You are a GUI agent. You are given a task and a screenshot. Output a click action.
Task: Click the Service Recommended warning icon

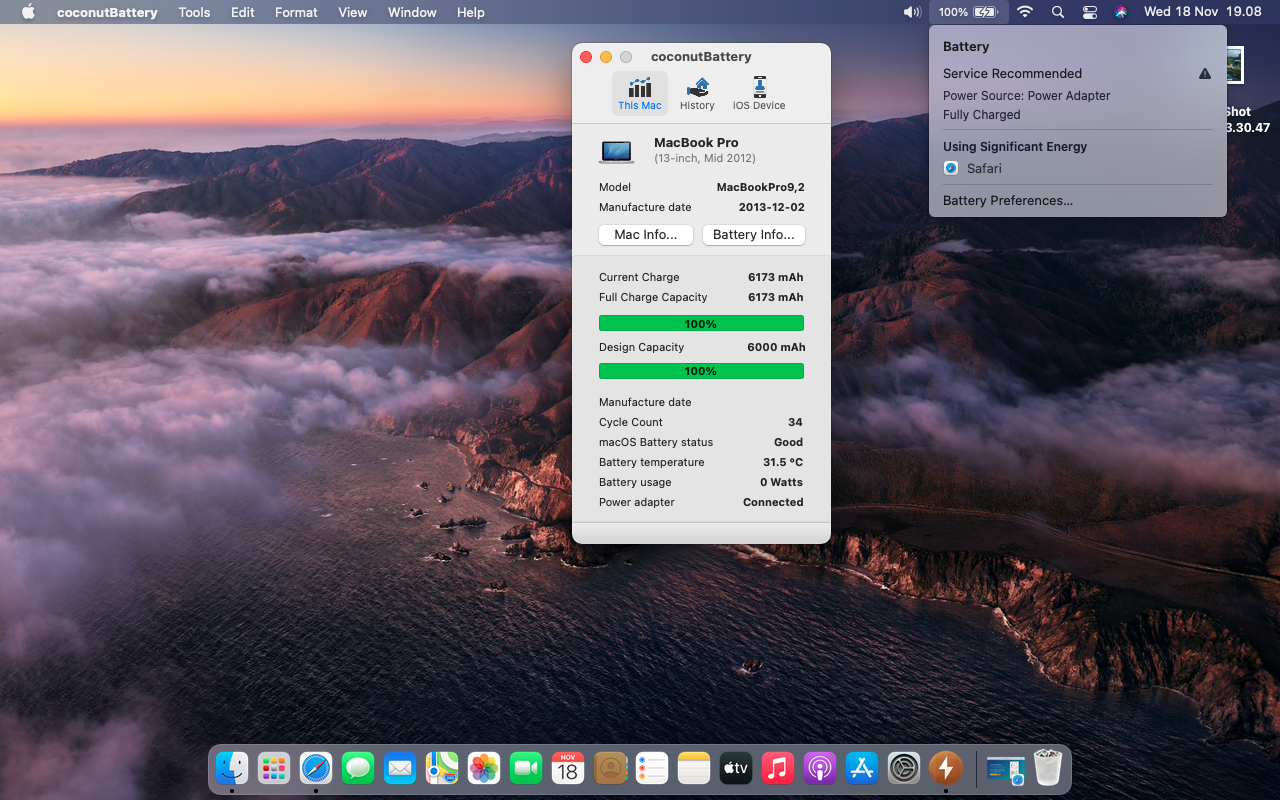click(x=1204, y=74)
